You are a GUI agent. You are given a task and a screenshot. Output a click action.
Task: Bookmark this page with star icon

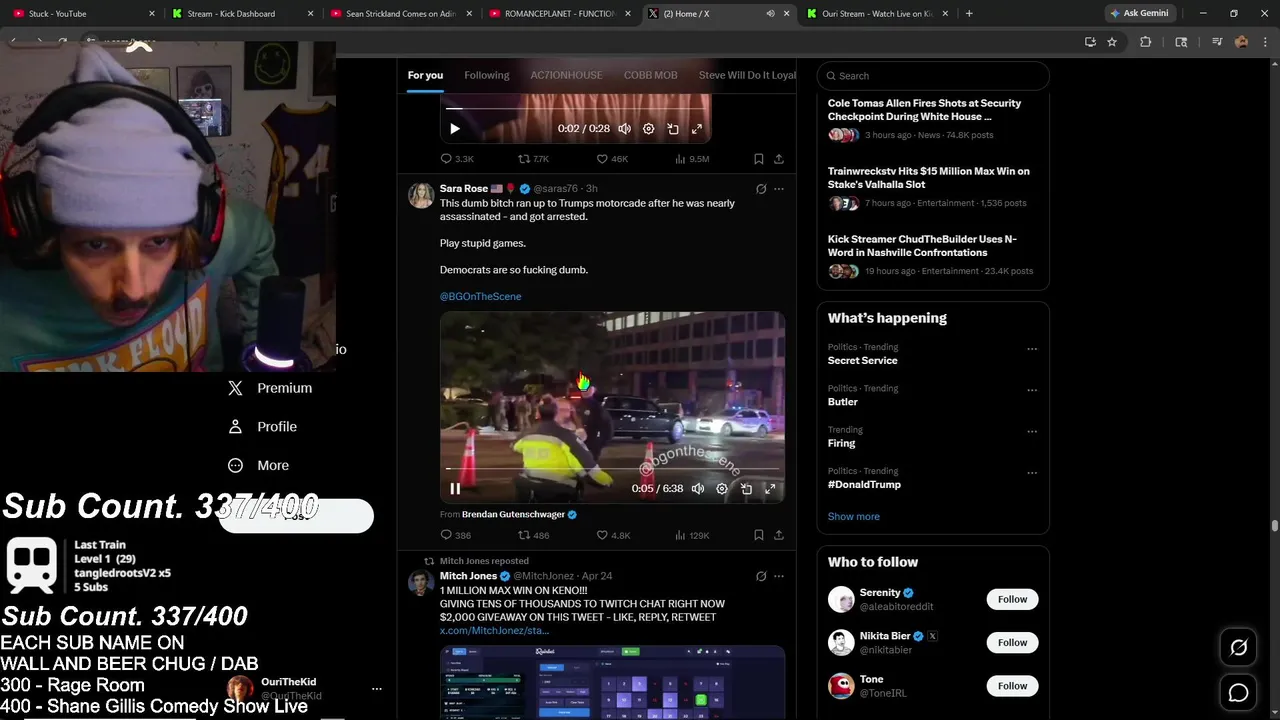click(1111, 42)
